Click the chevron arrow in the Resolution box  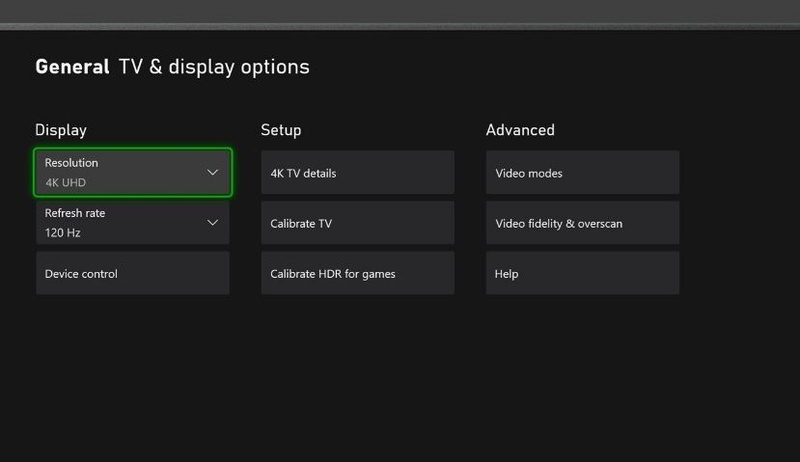[212, 173]
